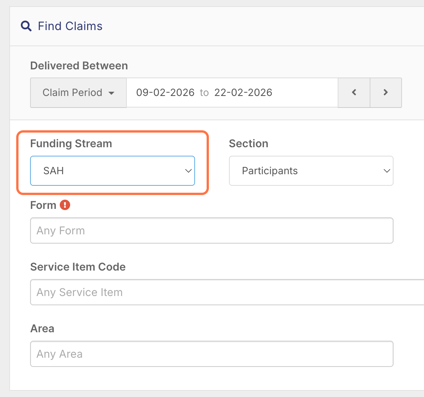Image resolution: width=424 pixels, height=397 pixels.
Task: Click the Any Service Item field
Action: (x=227, y=292)
